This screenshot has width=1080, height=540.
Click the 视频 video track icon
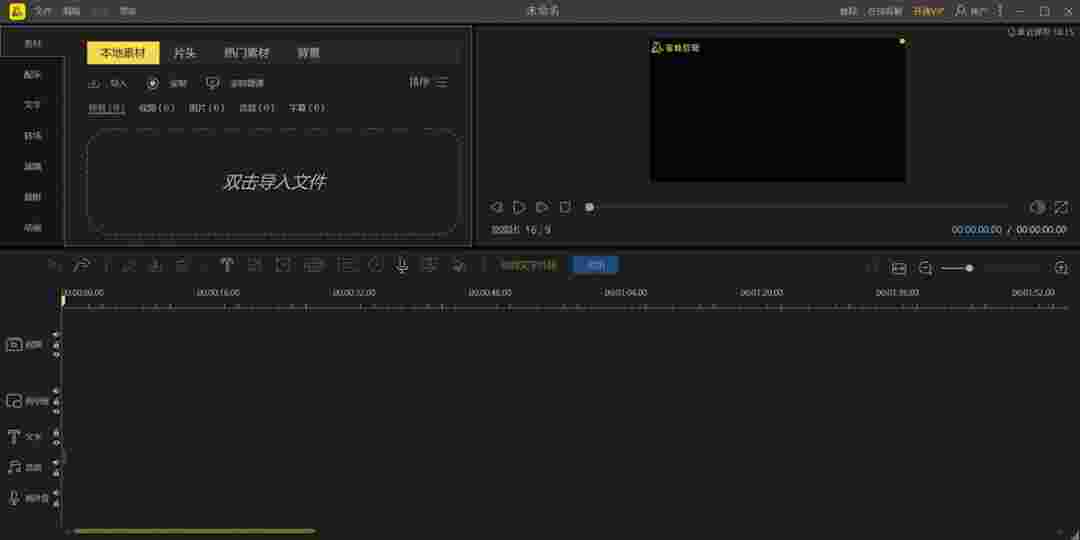pyautogui.click(x=14, y=344)
